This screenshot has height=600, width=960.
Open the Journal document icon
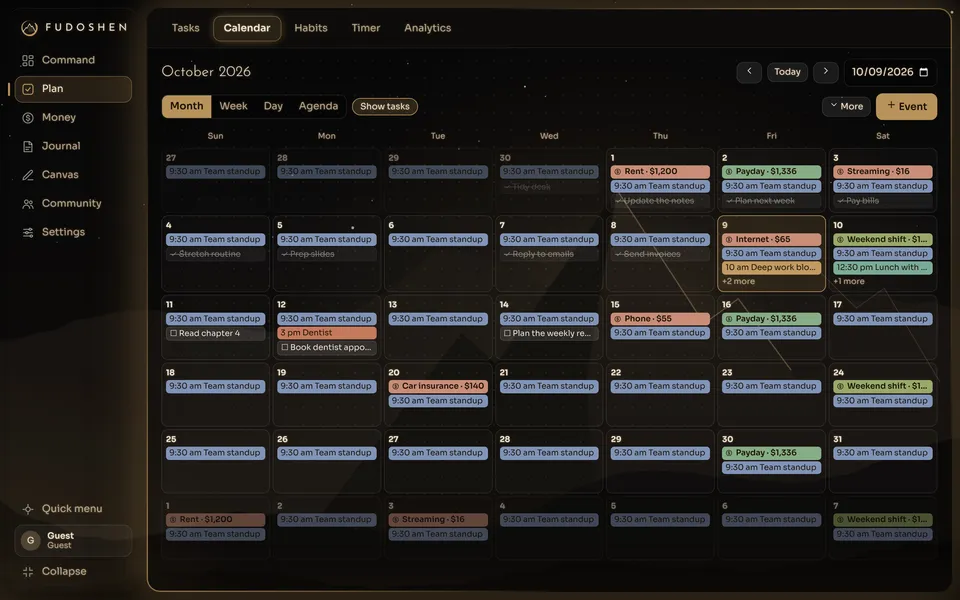click(x=28, y=146)
